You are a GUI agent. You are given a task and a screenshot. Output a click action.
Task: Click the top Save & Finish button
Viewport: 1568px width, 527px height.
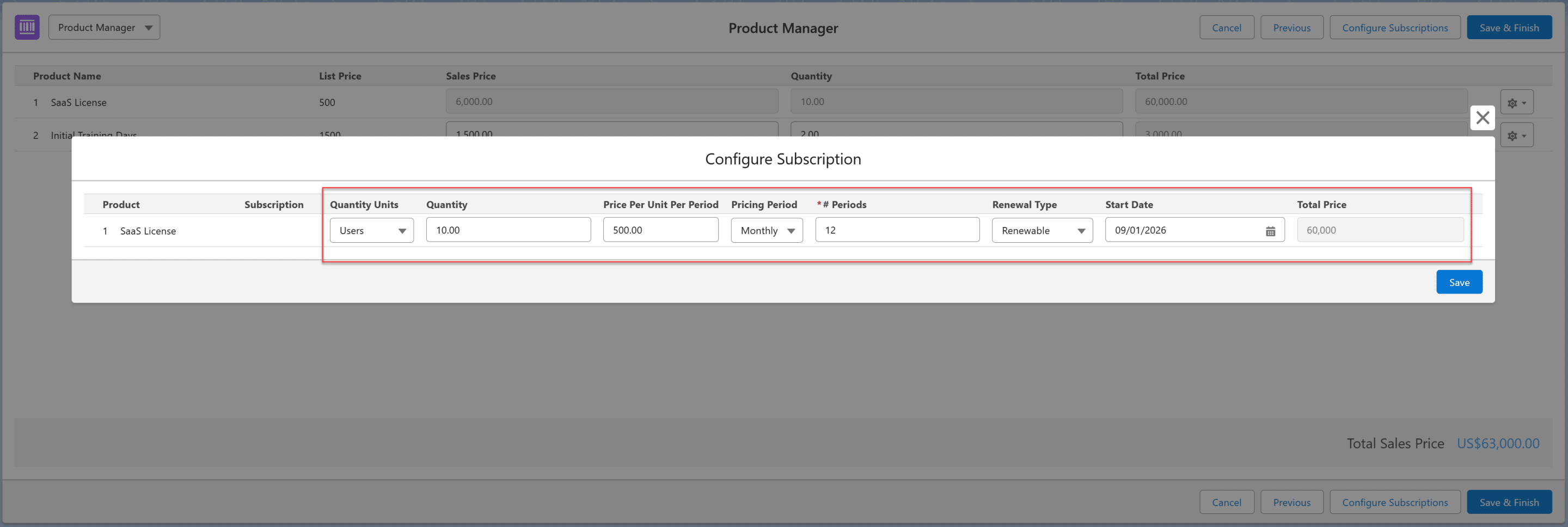tap(1508, 28)
